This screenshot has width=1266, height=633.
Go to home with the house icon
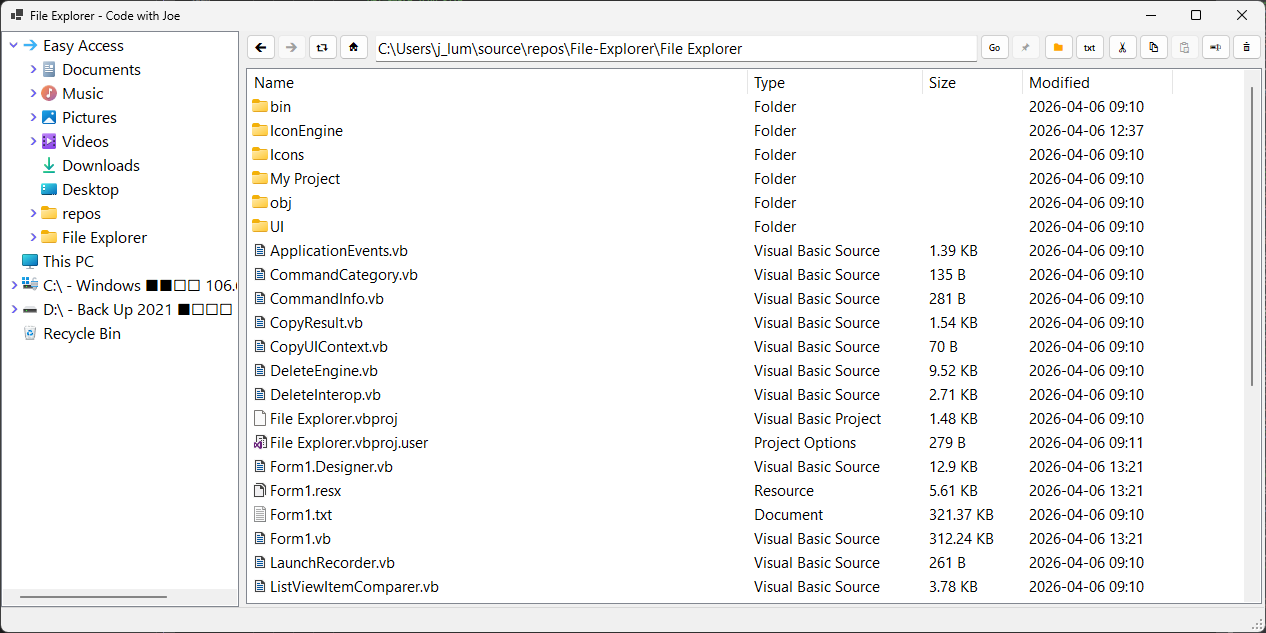coord(354,47)
